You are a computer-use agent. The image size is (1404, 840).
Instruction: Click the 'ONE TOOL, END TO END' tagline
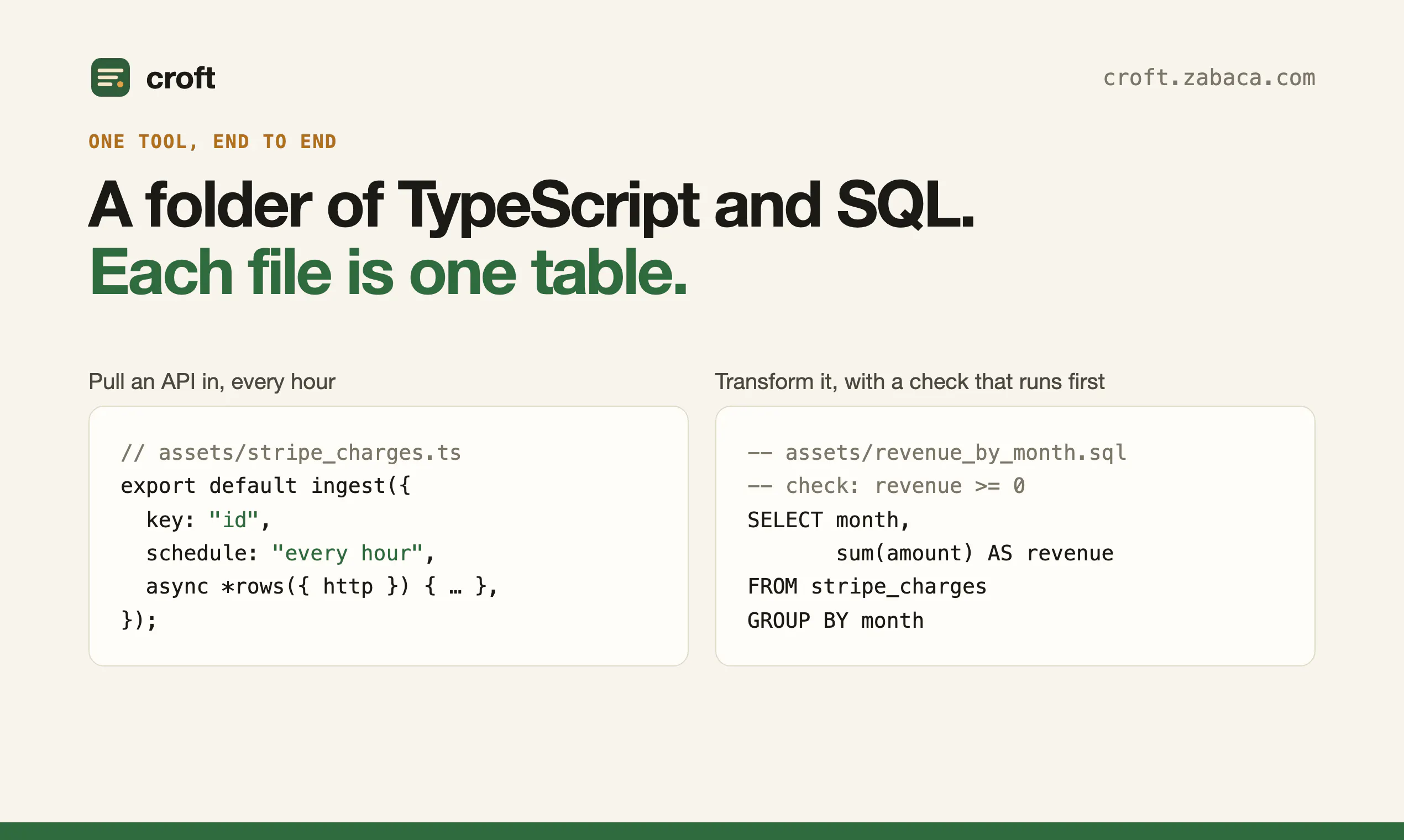click(212, 141)
